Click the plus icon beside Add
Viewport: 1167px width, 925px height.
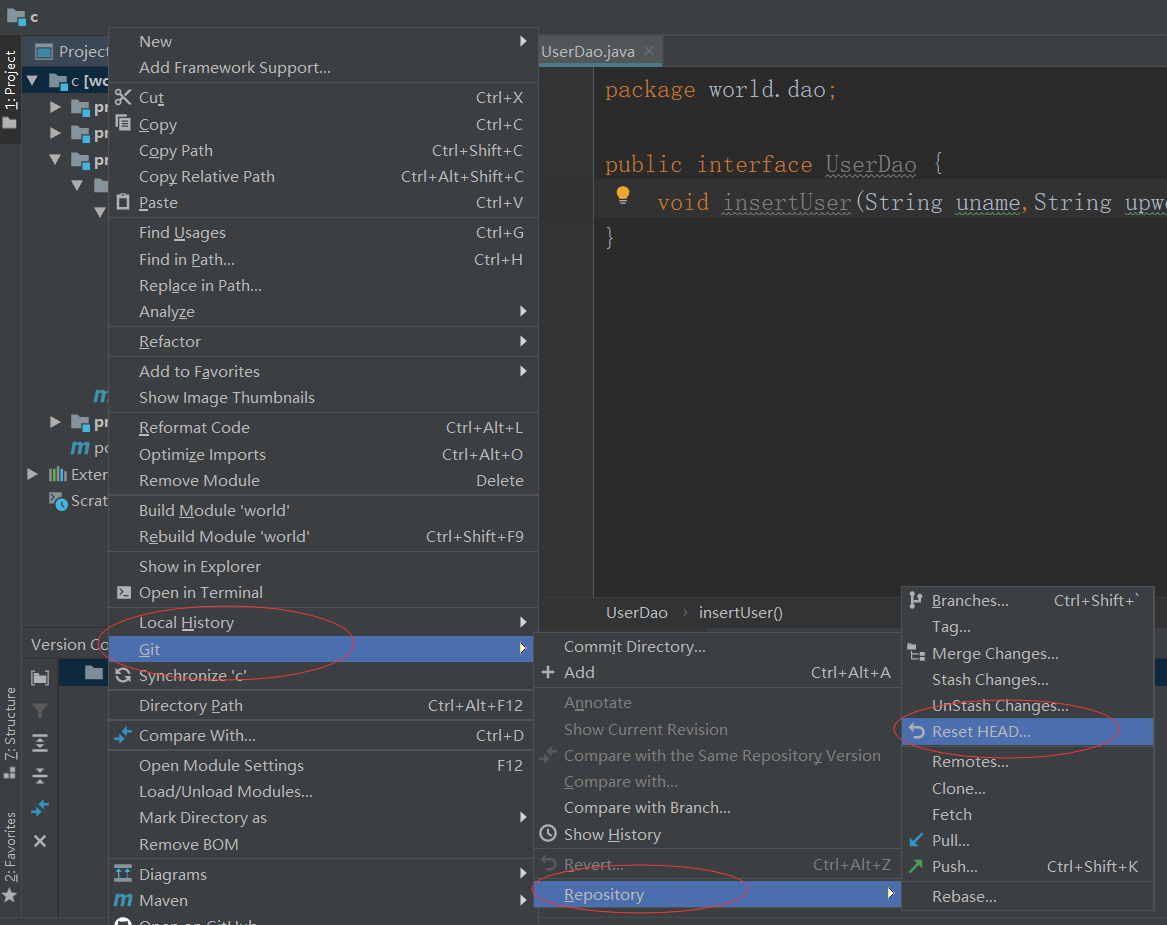pyautogui.click(x=548, y=672)
